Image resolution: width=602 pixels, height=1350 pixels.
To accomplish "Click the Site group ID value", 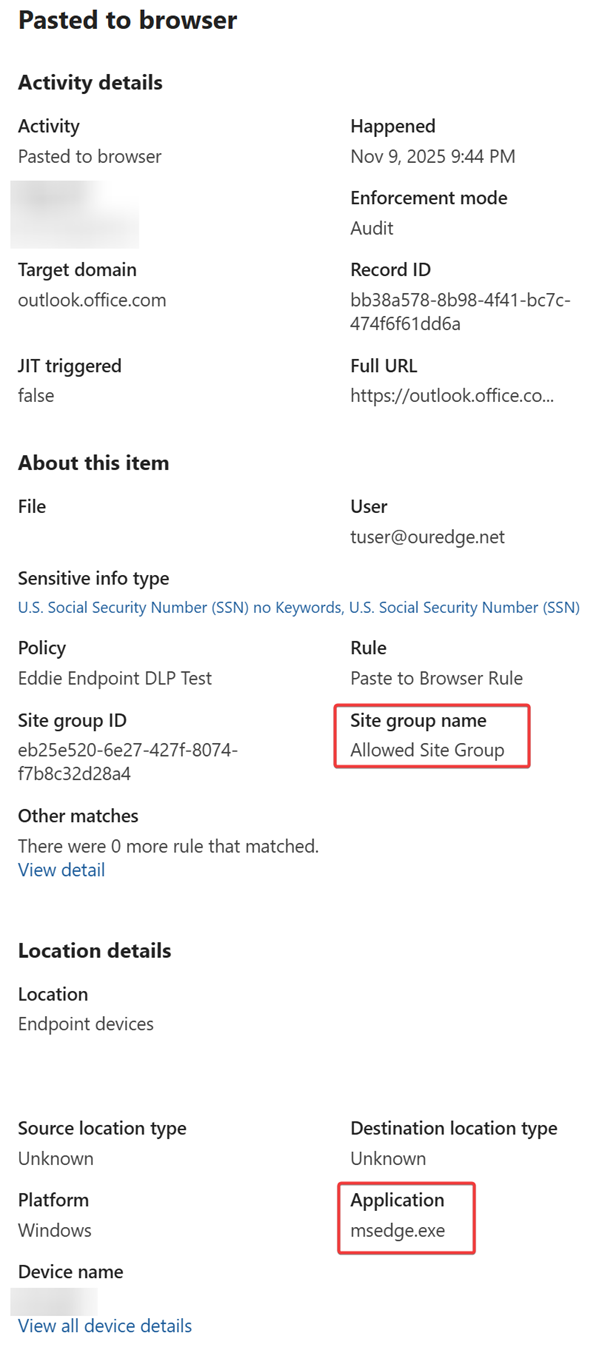I will [127, 762].
